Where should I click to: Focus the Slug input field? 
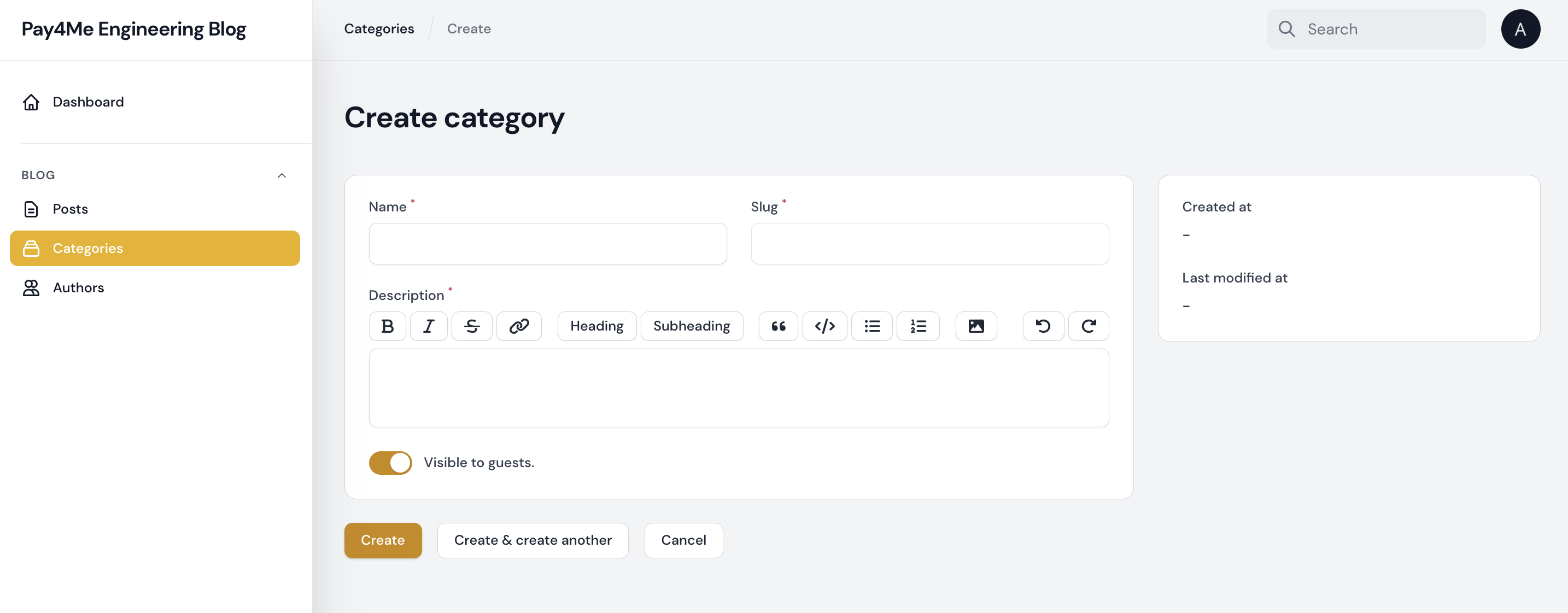pyautogui.click(x=929, y=243)
